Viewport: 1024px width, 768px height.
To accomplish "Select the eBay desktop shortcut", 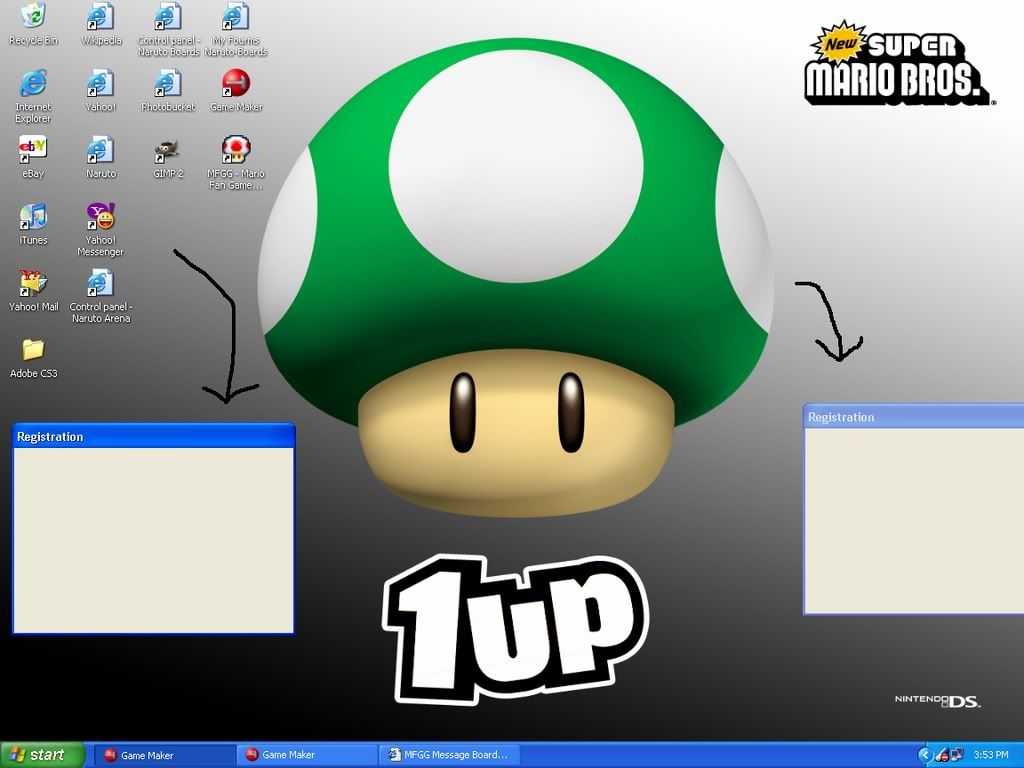I will (x=33, y=150).
